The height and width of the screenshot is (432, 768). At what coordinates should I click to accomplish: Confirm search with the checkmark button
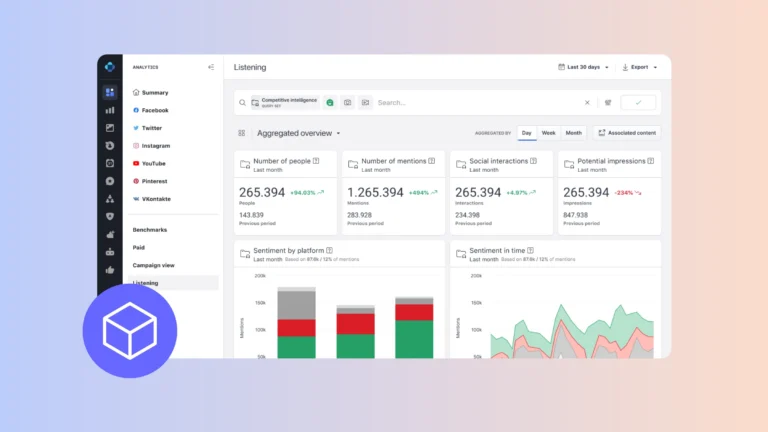click(638, 102)
